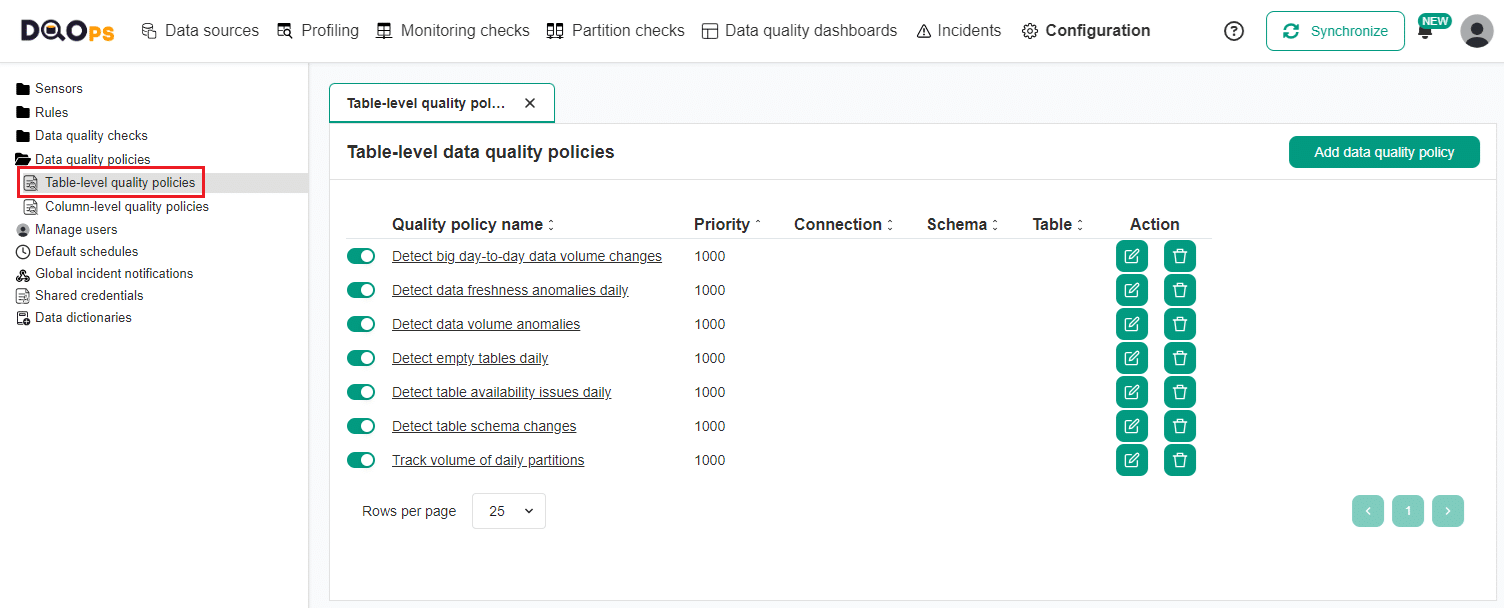Open 'Detect empty tables daily' policy link
1504x610 pixels.
coord(470,358)
